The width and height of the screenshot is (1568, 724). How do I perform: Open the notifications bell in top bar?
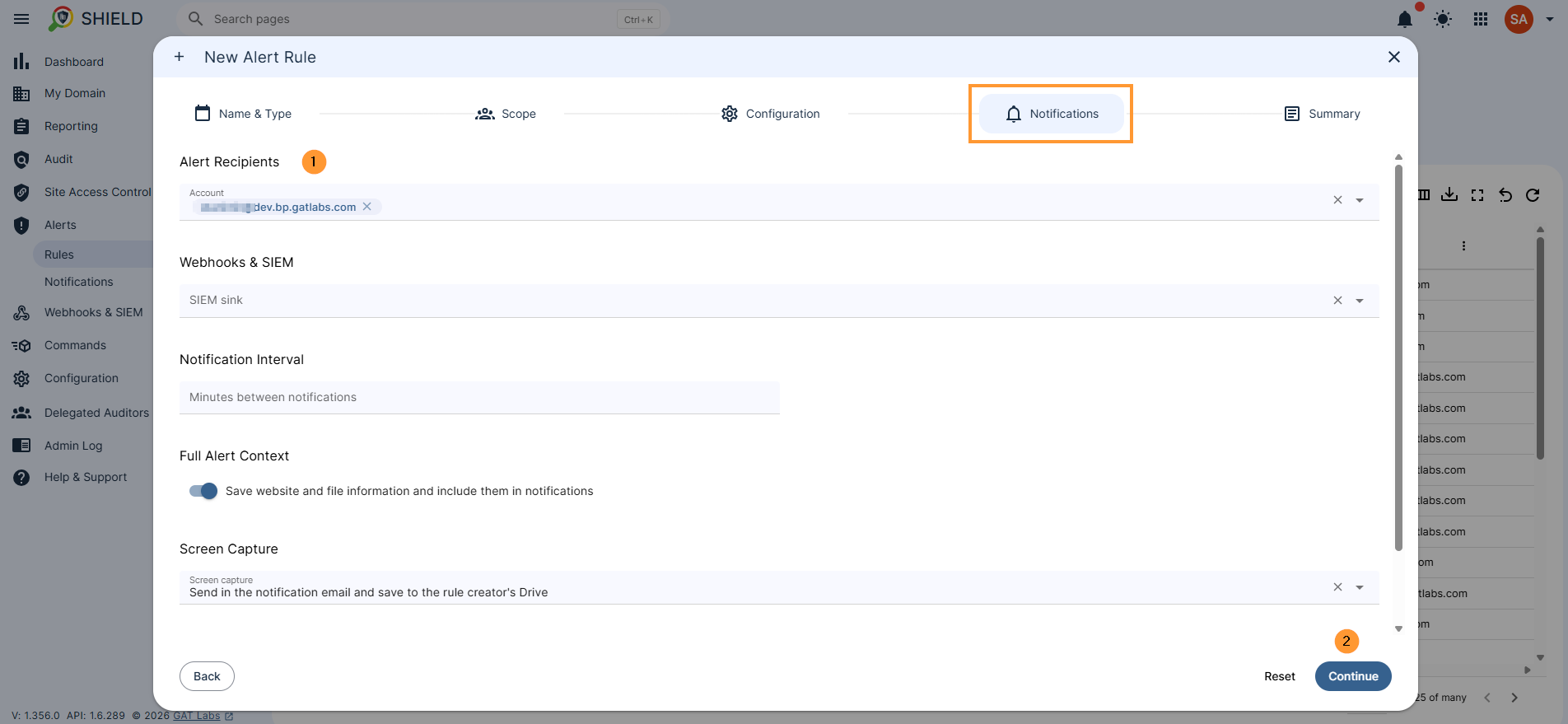click(1405, 19)
